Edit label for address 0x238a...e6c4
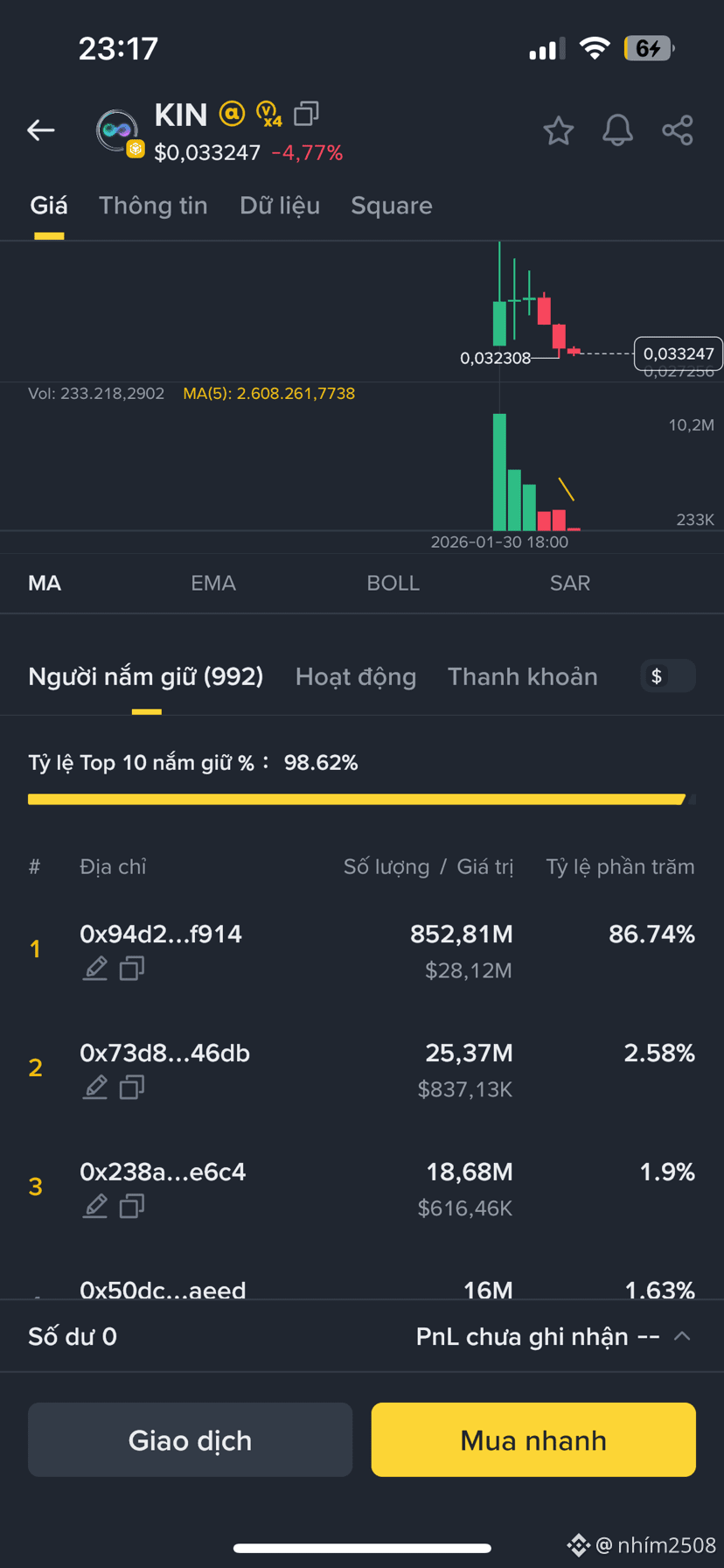 click(x=95, y=1207)
